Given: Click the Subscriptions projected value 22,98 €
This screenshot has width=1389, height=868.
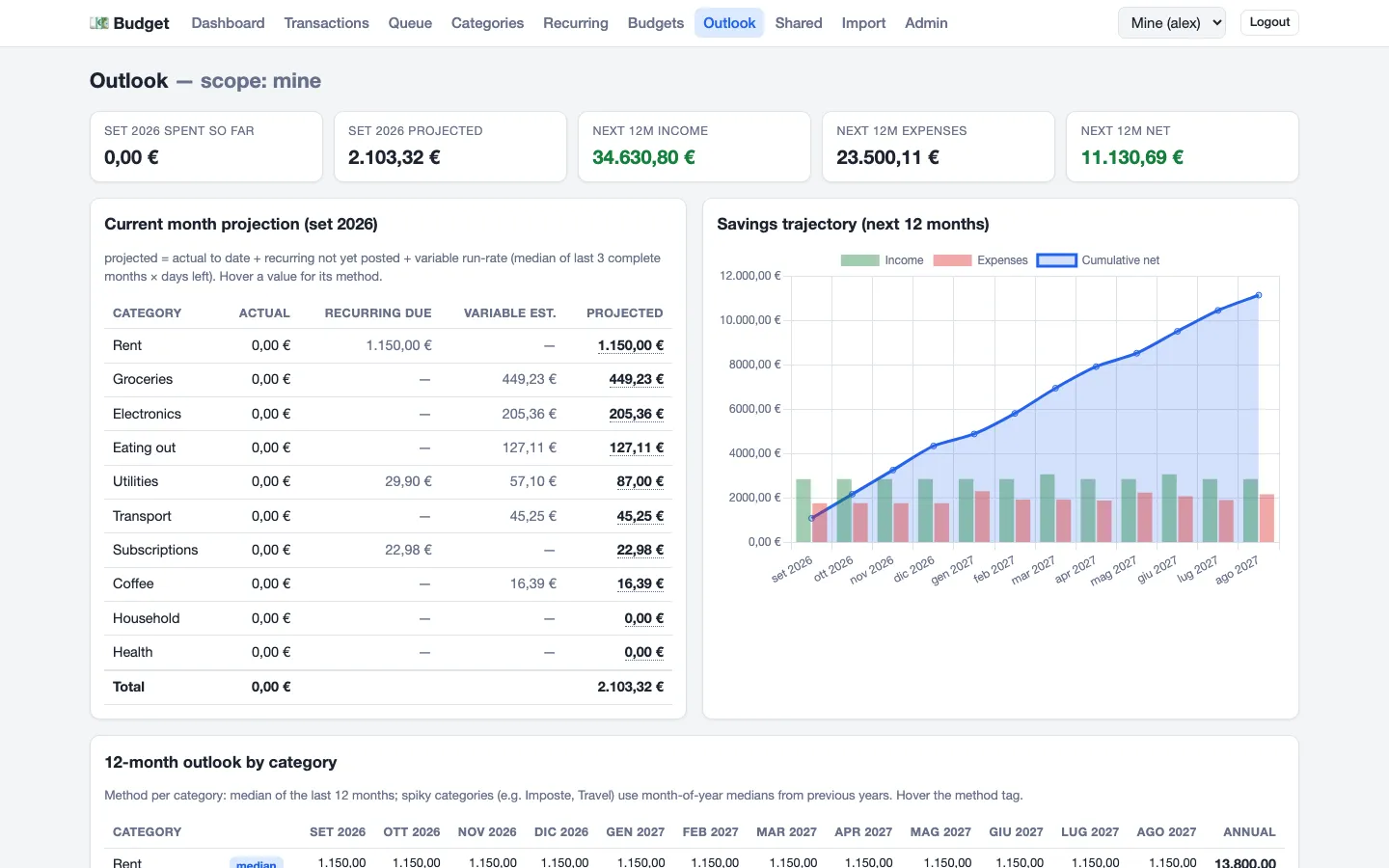Looking at the screenshot, I should pos(640,550).
